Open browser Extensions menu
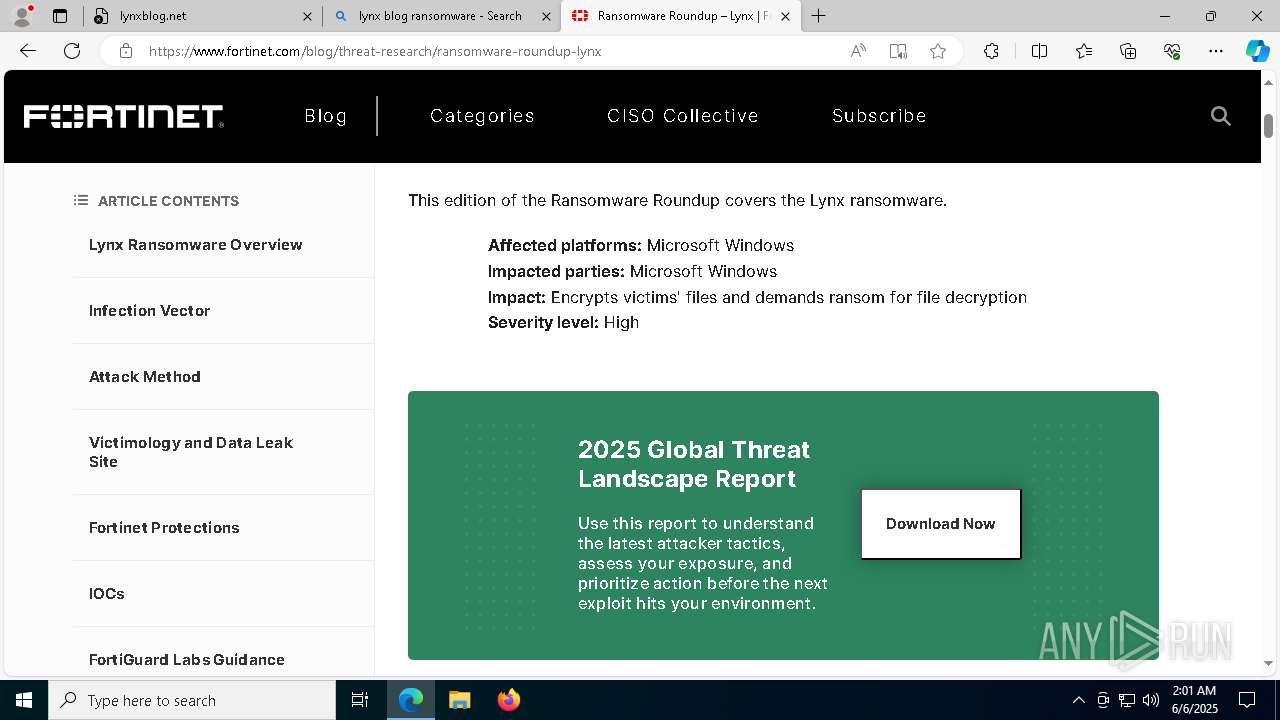 pyautogui.click(x=991, y=51)
